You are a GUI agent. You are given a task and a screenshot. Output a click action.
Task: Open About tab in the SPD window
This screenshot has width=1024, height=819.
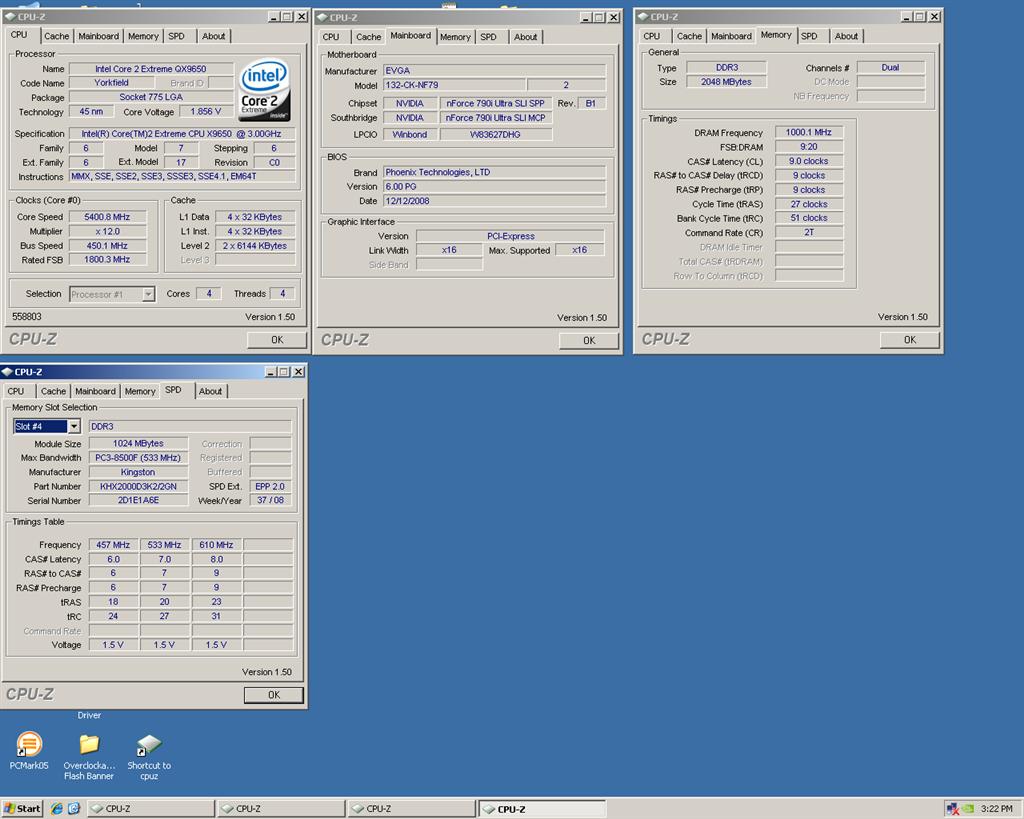[x=210, y=391]
